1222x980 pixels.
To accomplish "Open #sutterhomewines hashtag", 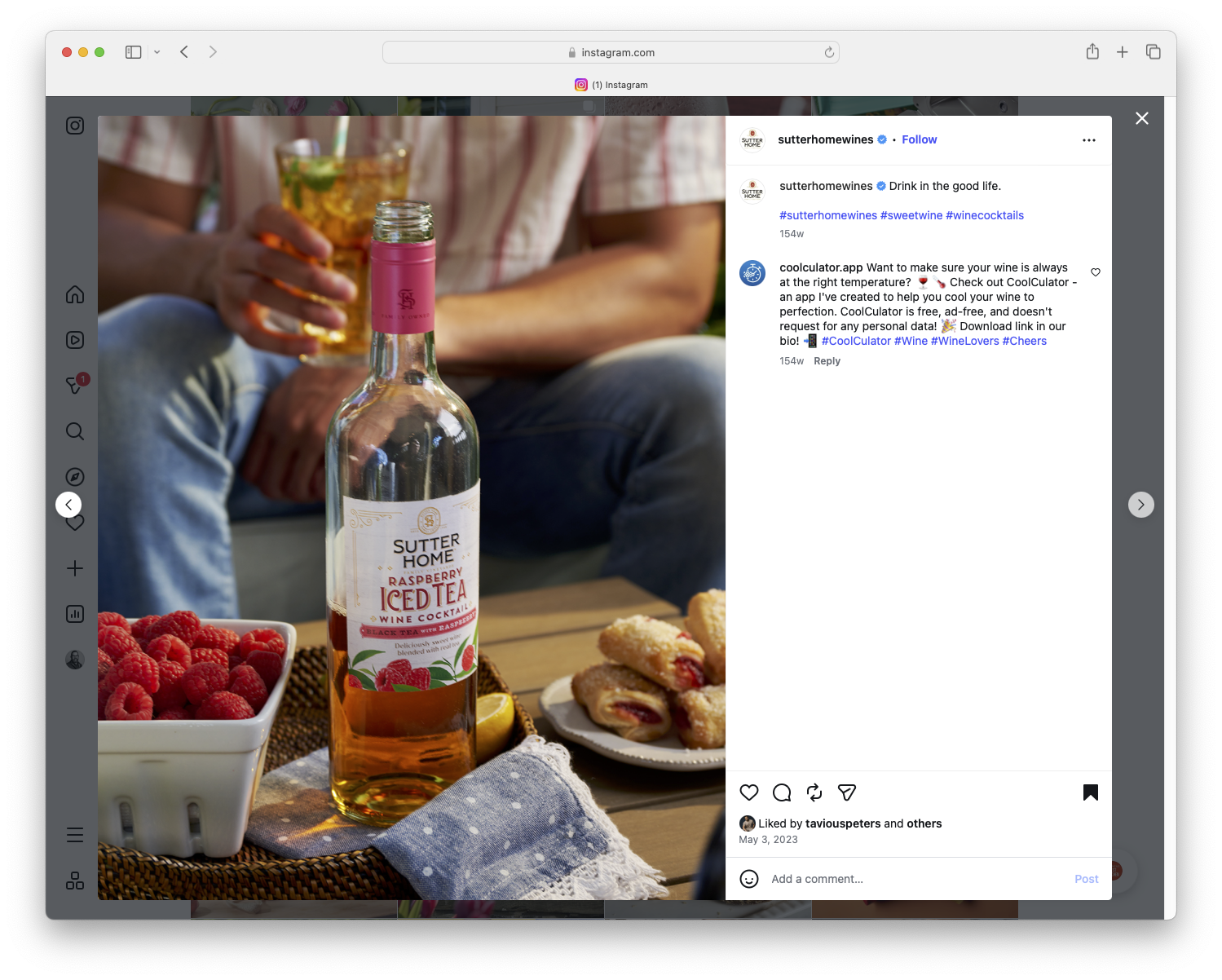I will tap(828, 215).
